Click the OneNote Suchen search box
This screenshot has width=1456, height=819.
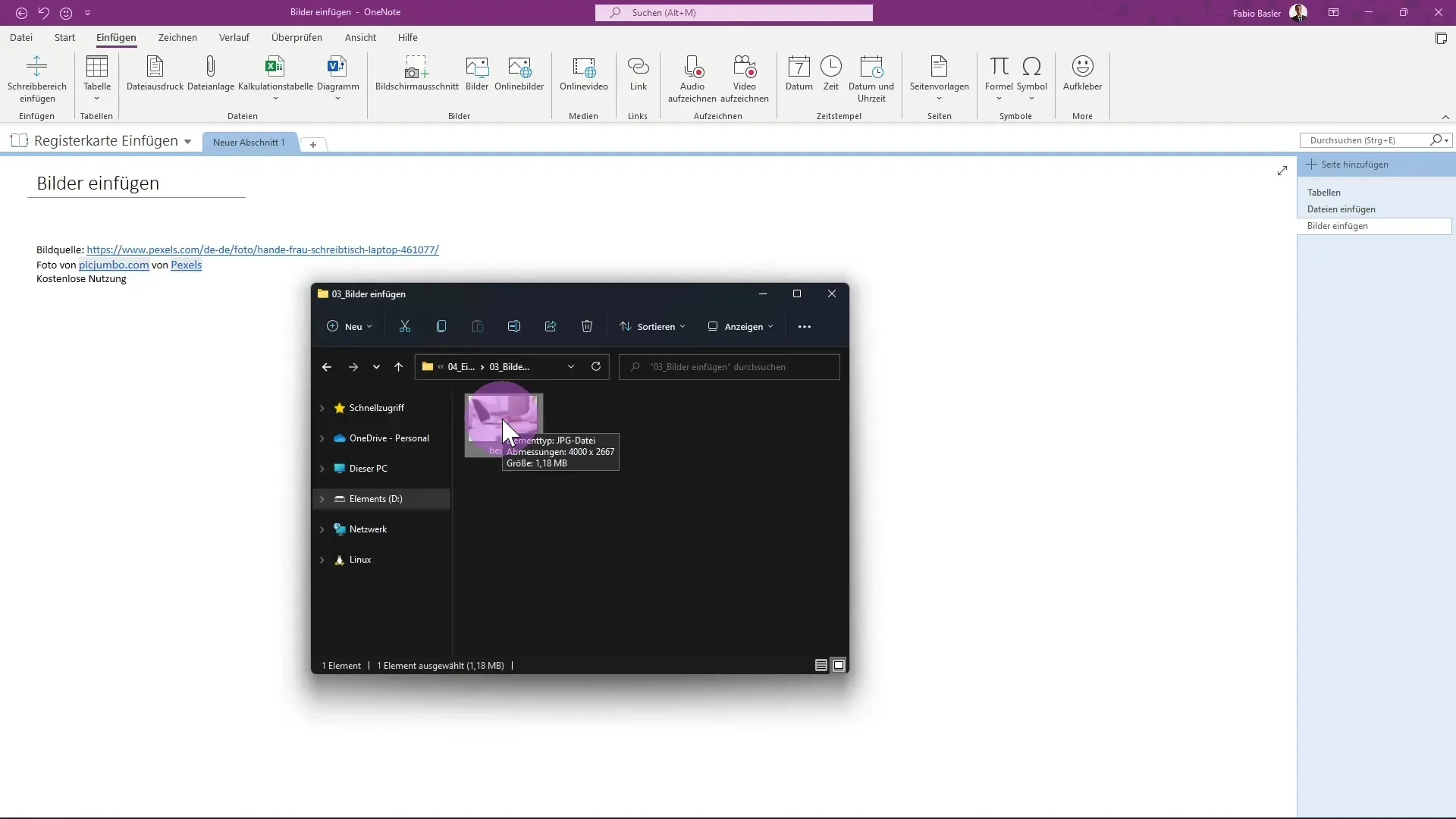[x=734, y=13]
